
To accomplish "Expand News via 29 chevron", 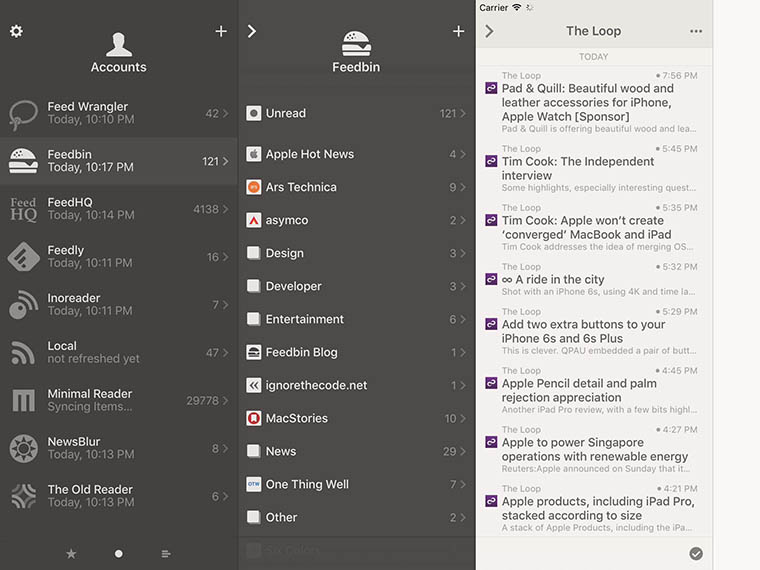I will [x=463, y=451].
